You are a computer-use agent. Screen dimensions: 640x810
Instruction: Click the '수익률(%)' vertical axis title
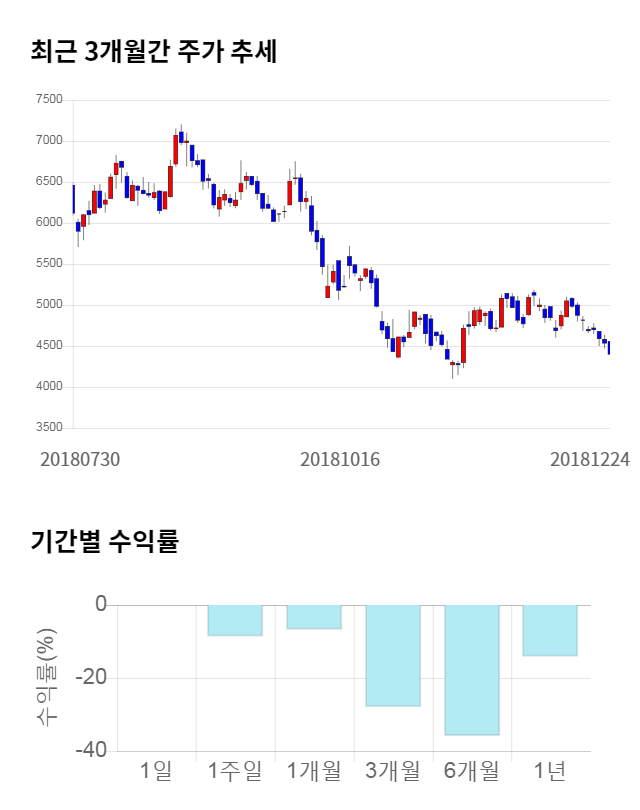(46, 677)
